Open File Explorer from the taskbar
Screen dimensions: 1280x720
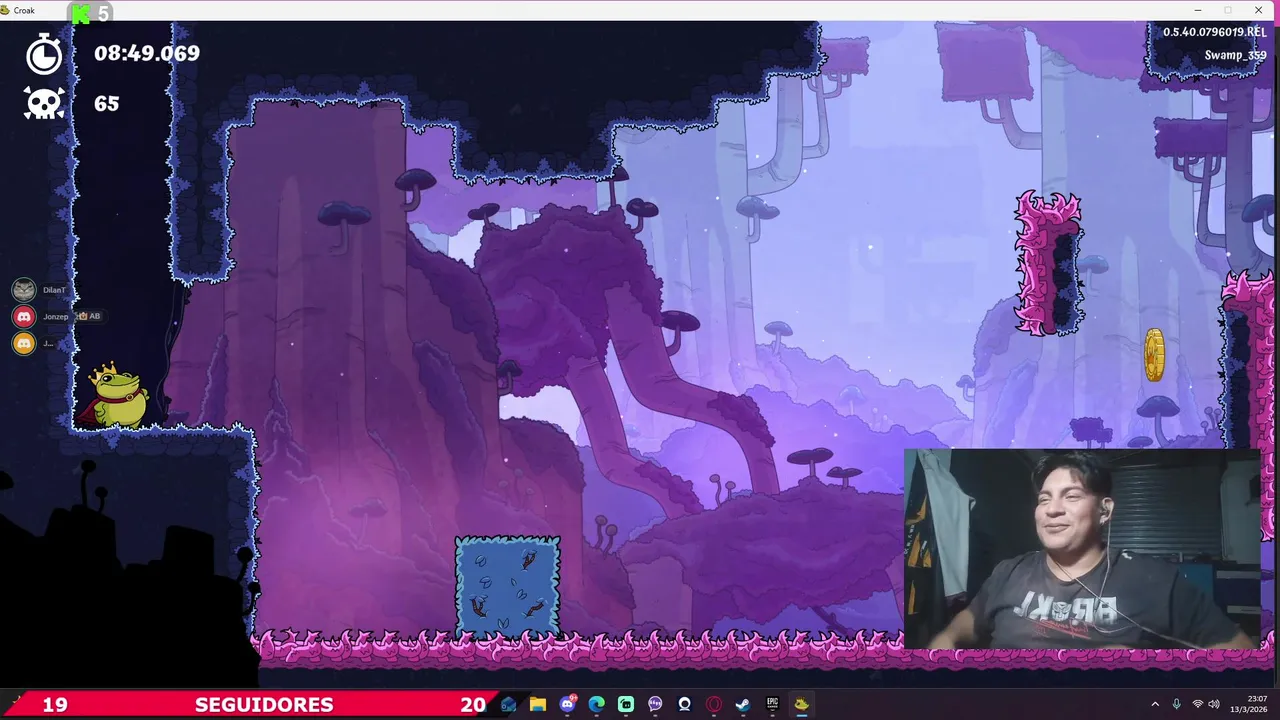pos(538,704)
